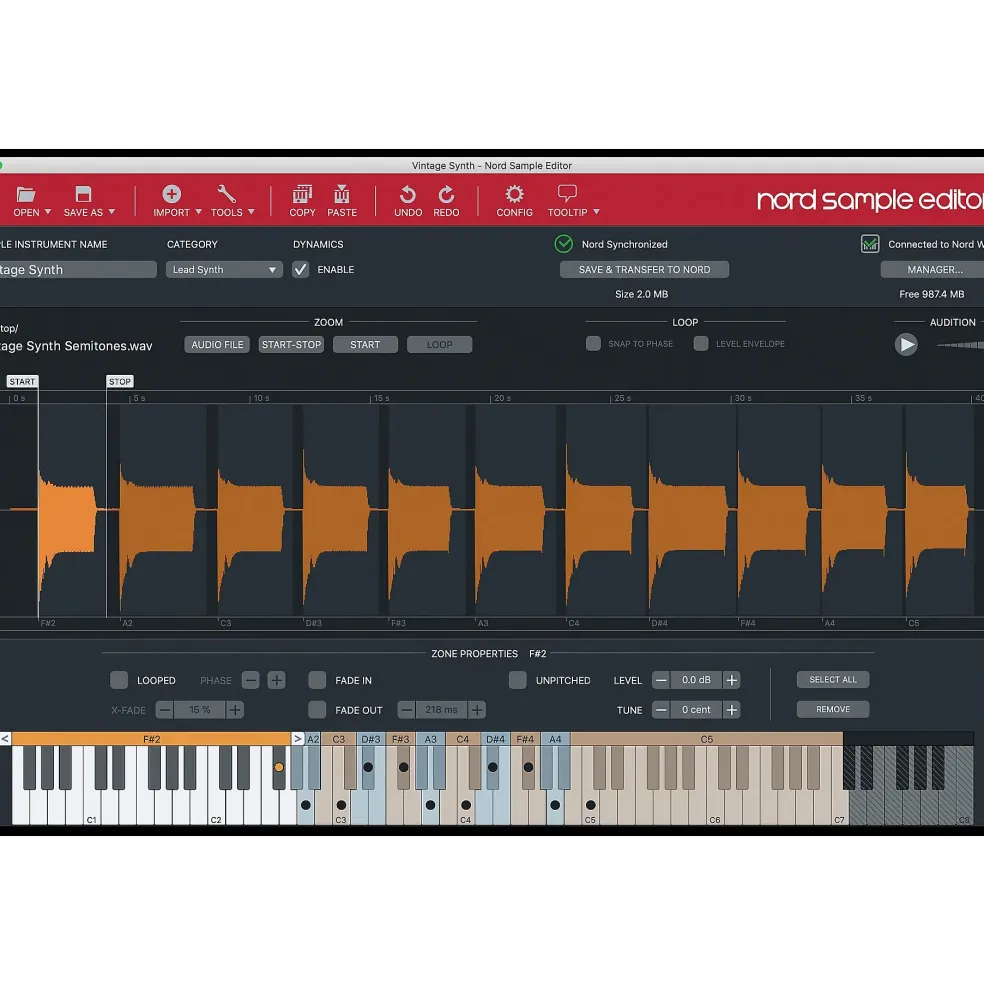Increase X-FADE percentage
984x985 pixels.
pyautogui.click(x=235, y=710)
